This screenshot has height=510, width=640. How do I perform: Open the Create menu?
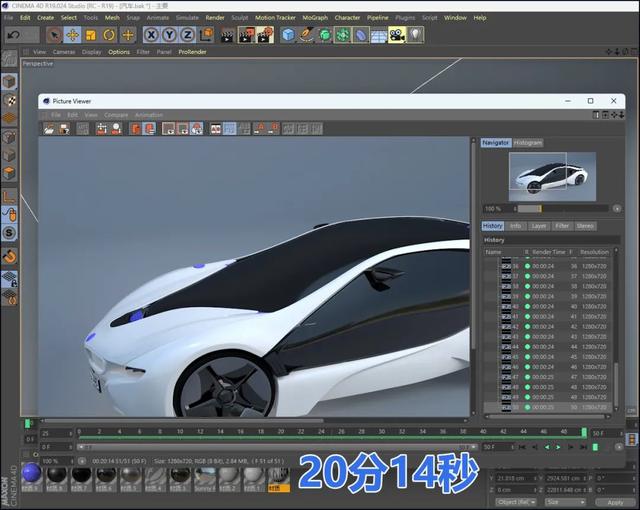[x=45, y=18]
